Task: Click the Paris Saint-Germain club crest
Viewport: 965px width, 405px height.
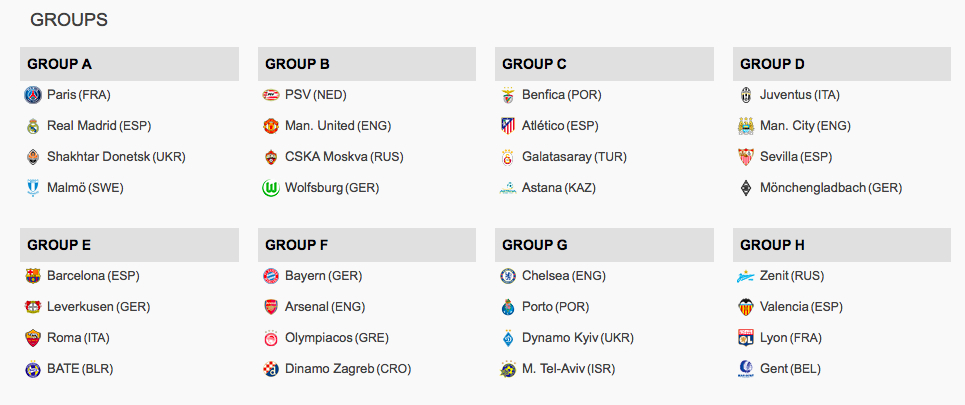Action: [33, 95]
